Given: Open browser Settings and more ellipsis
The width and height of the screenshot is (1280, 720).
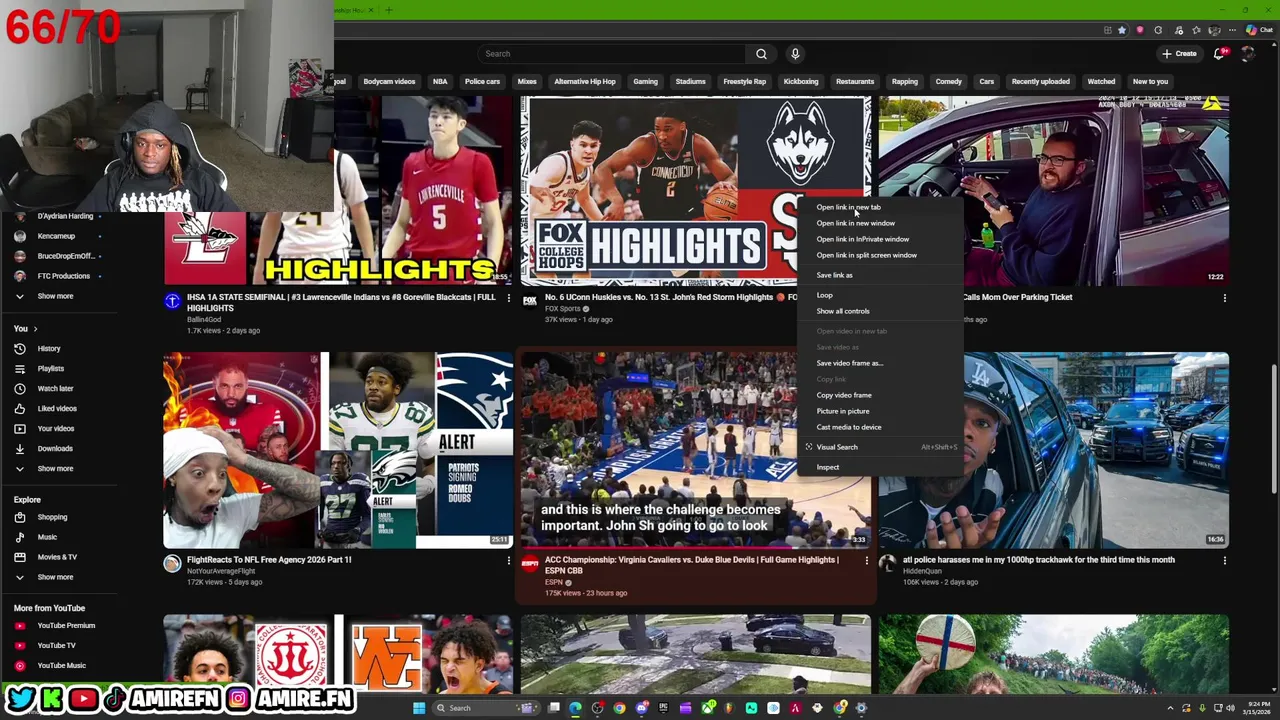Looking at the screenshot, I should coord(1233,30).
